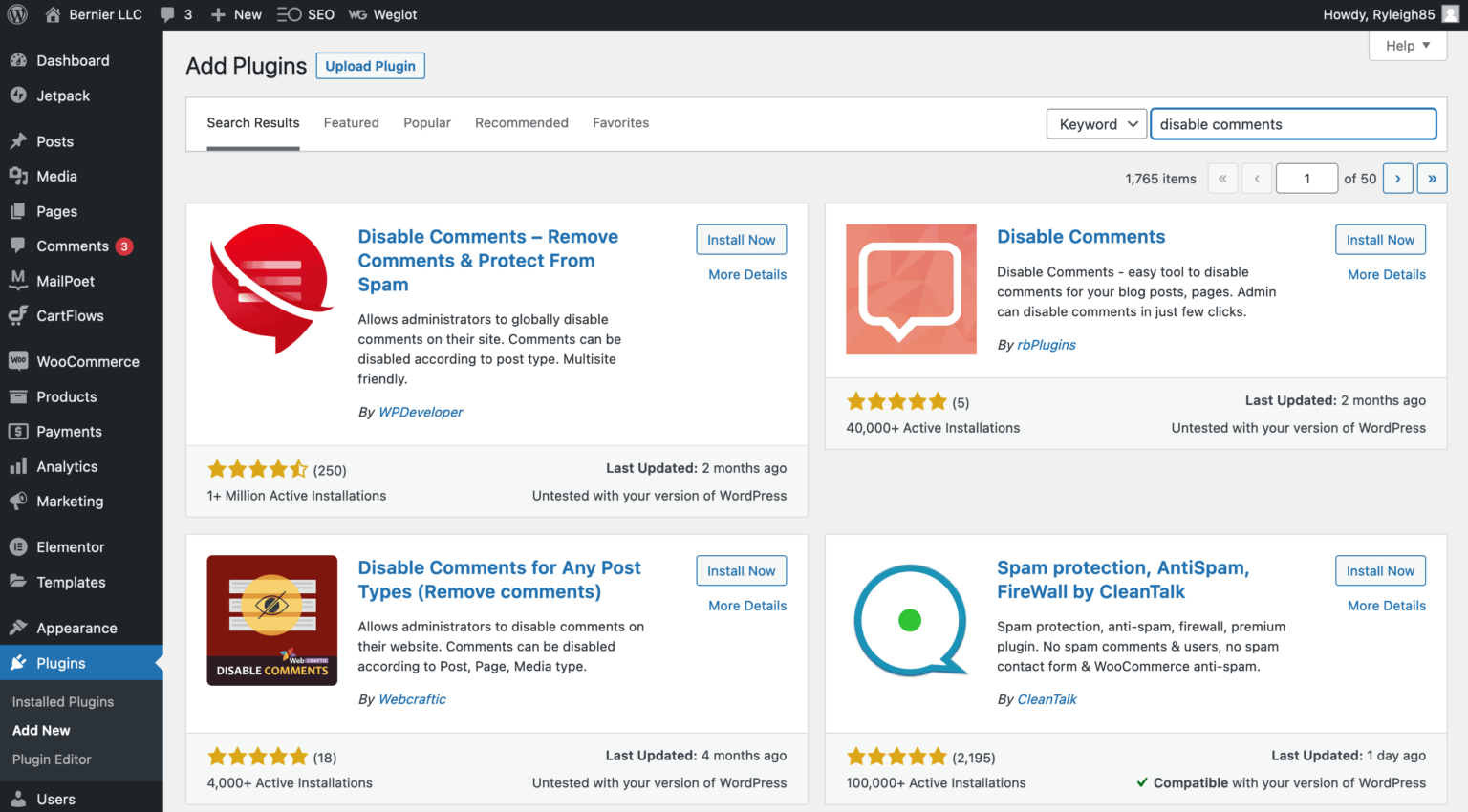Click the Templates folder icon in sidebar

pyautogui.click(x=18, y=582)
